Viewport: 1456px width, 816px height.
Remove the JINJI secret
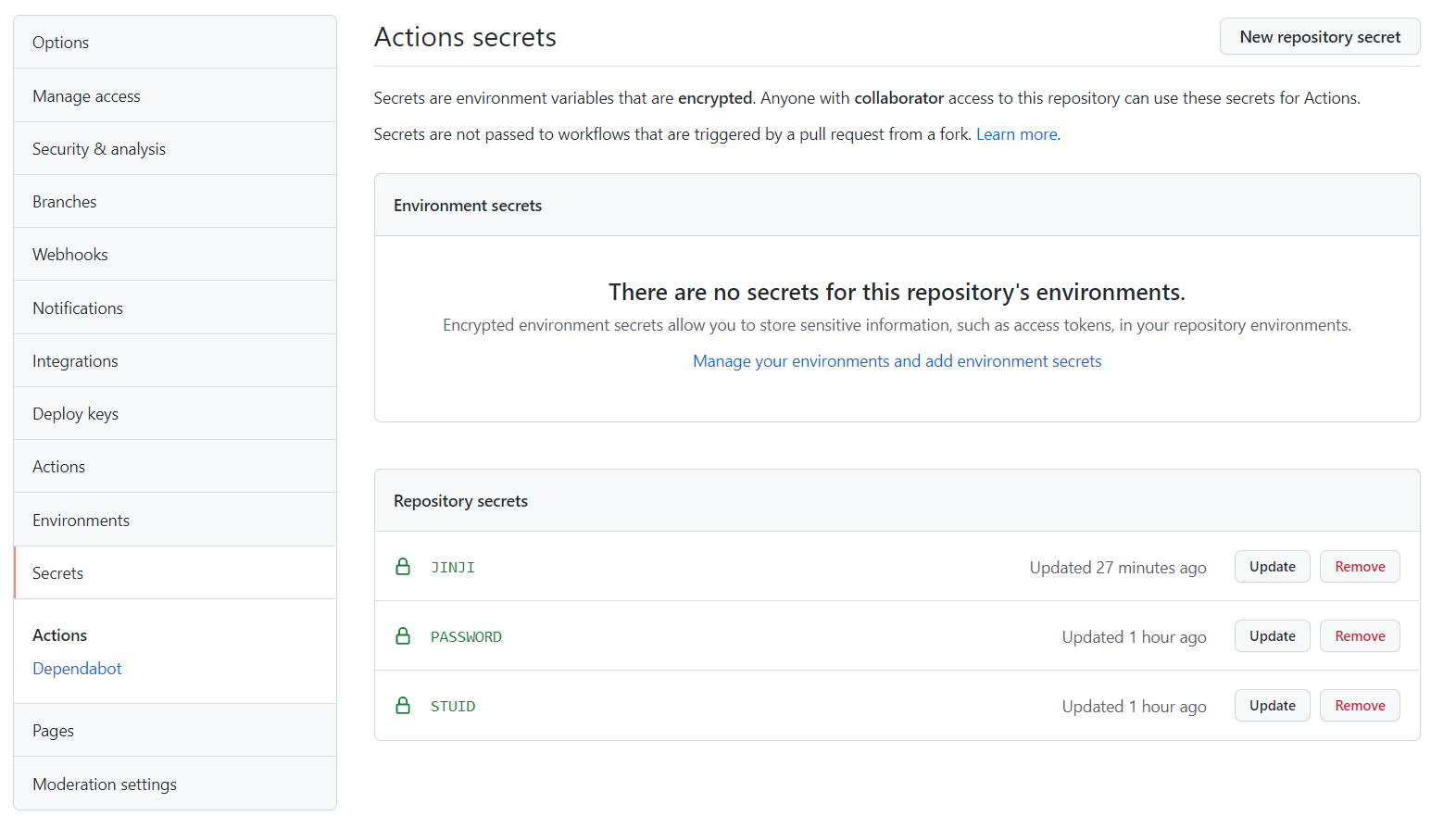(1359, 567)
